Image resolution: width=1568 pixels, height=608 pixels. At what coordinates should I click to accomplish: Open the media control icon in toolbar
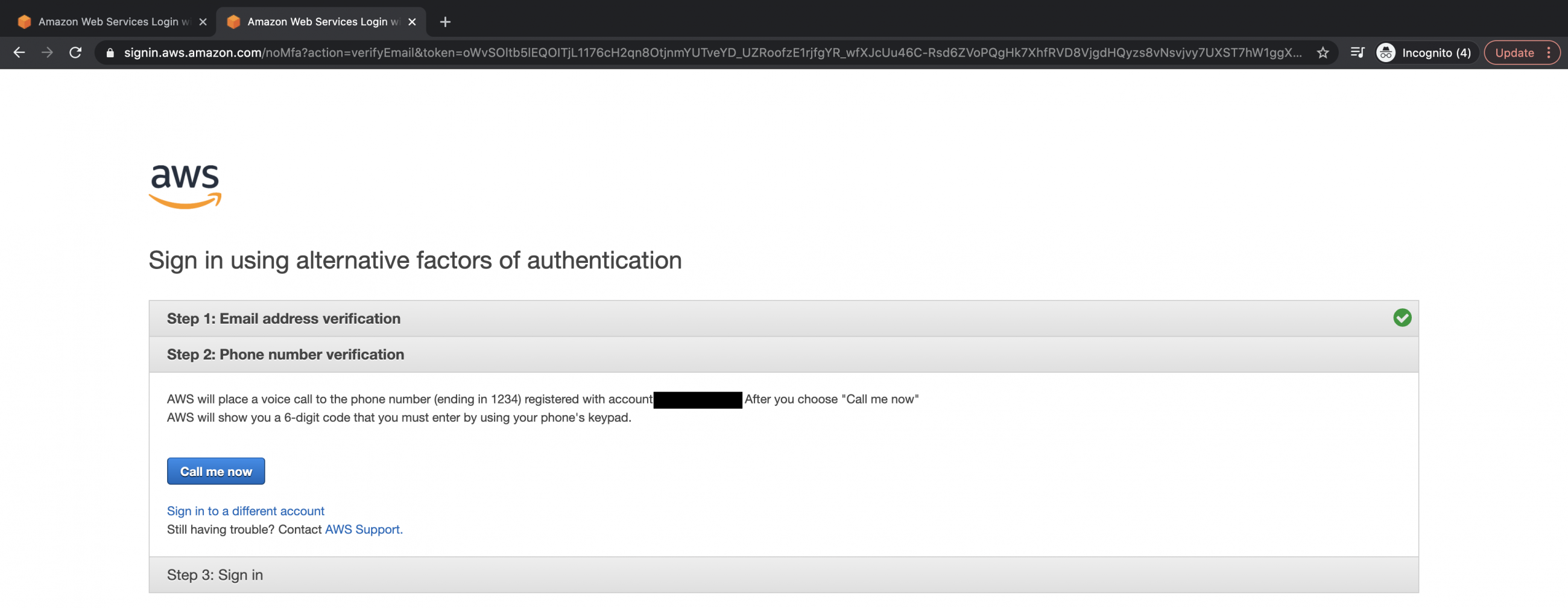pos(1357,53)
